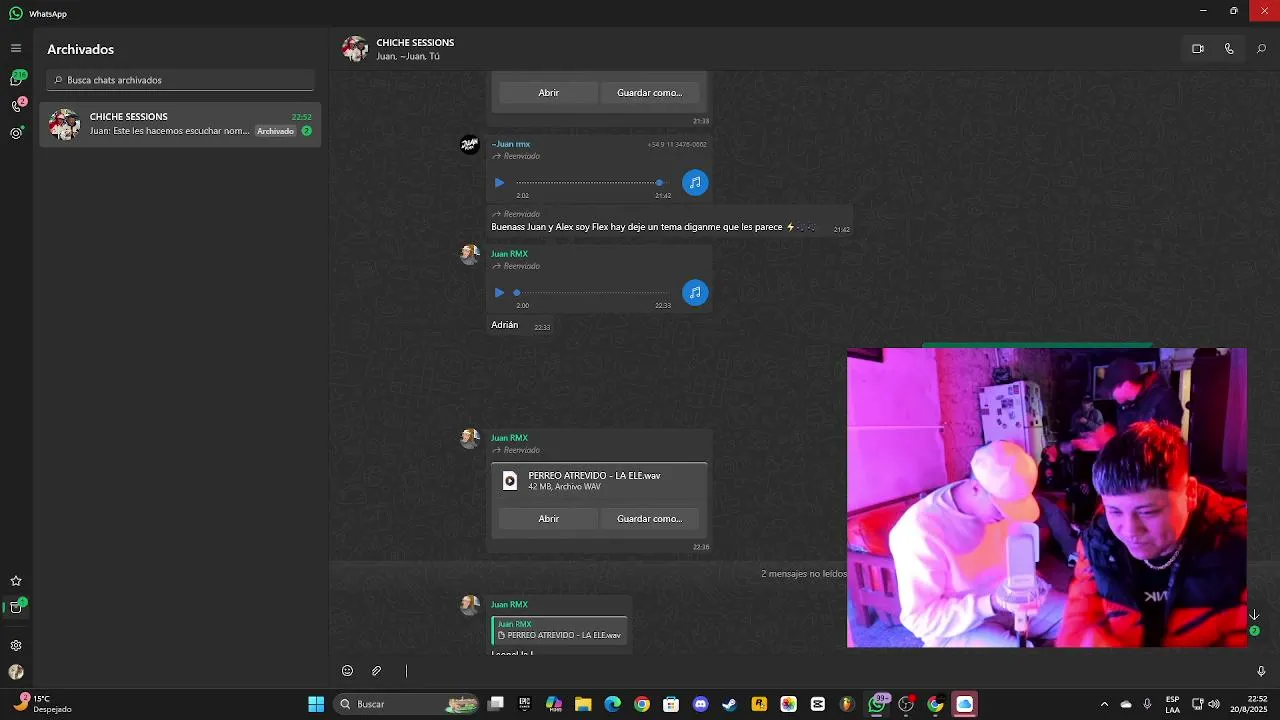The width and height of the screenshot is (1280, 720).
Task: Click Abrir on PERREO ATREVIDO wav file
Action: tap(548, 519)
